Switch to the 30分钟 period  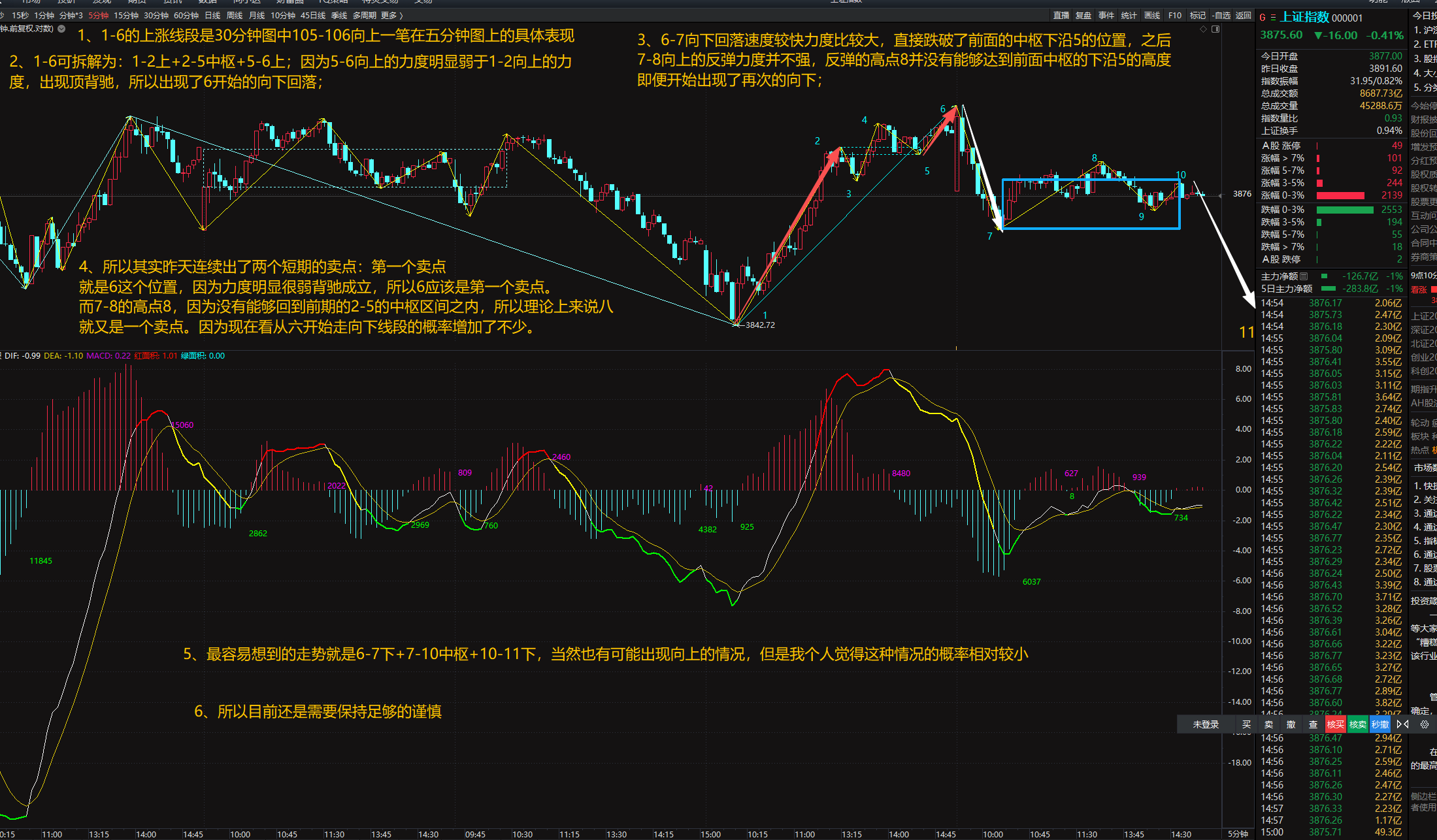click(156, 15)
